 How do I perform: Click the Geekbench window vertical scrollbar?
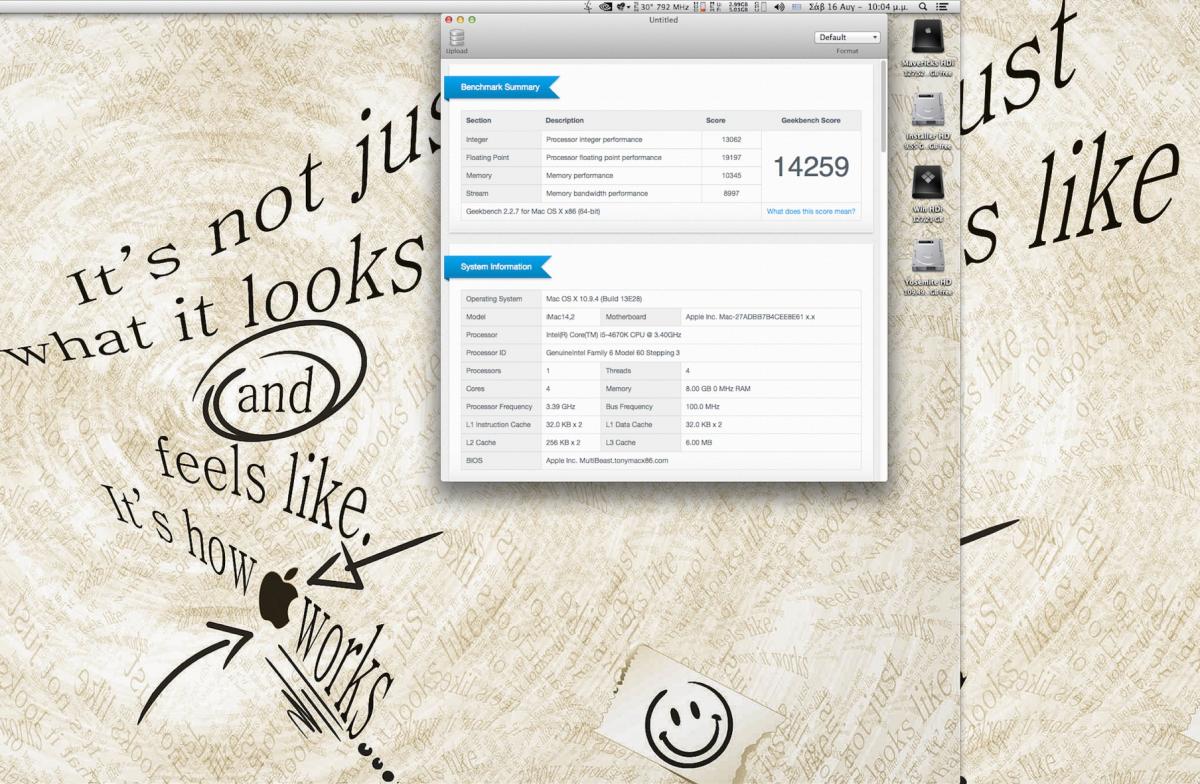[883, 106]
